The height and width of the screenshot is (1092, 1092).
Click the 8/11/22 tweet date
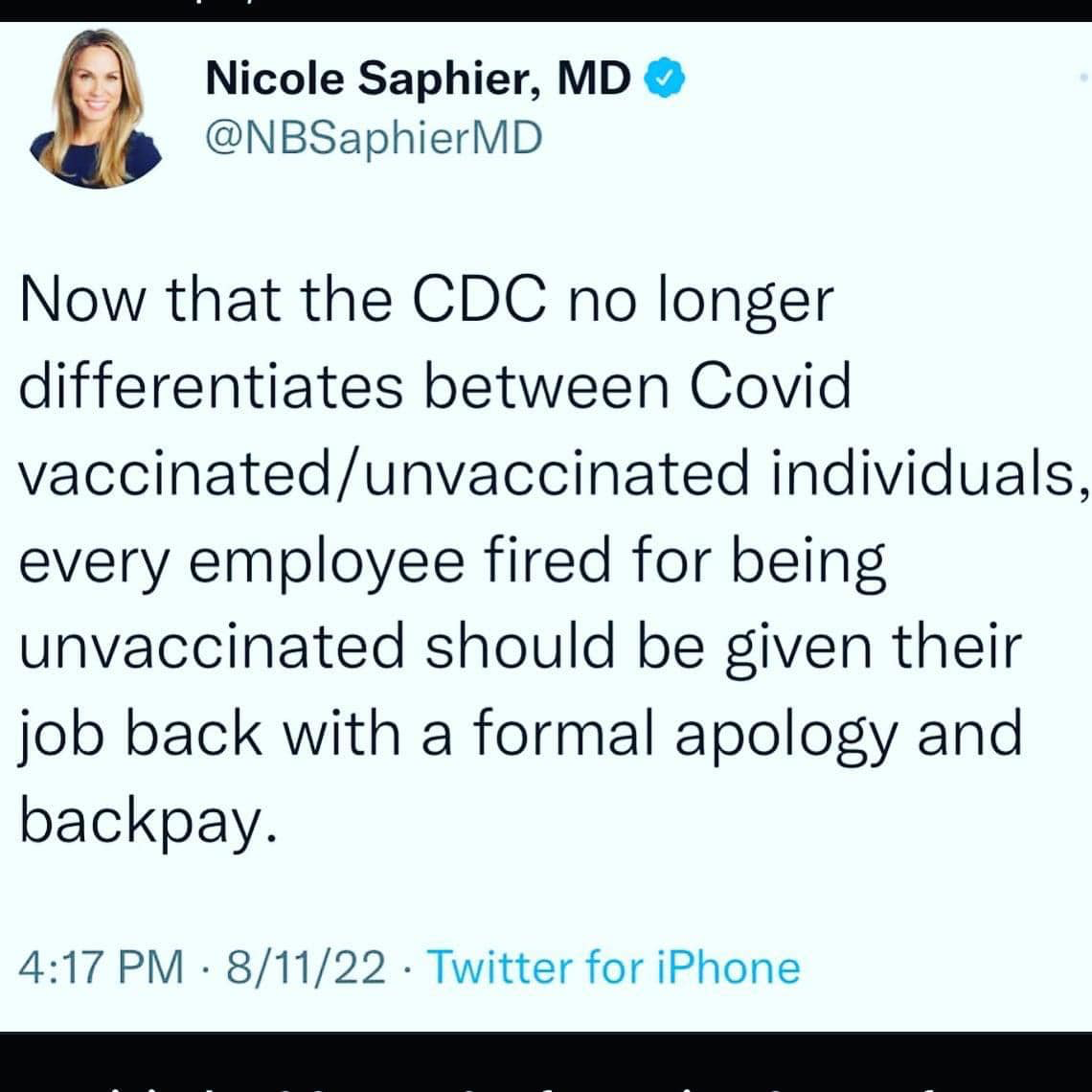[306, 967]
